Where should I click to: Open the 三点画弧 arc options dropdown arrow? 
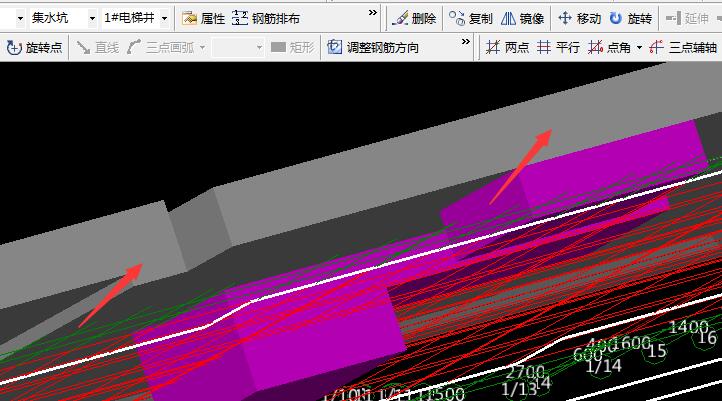tap(202, 47)
